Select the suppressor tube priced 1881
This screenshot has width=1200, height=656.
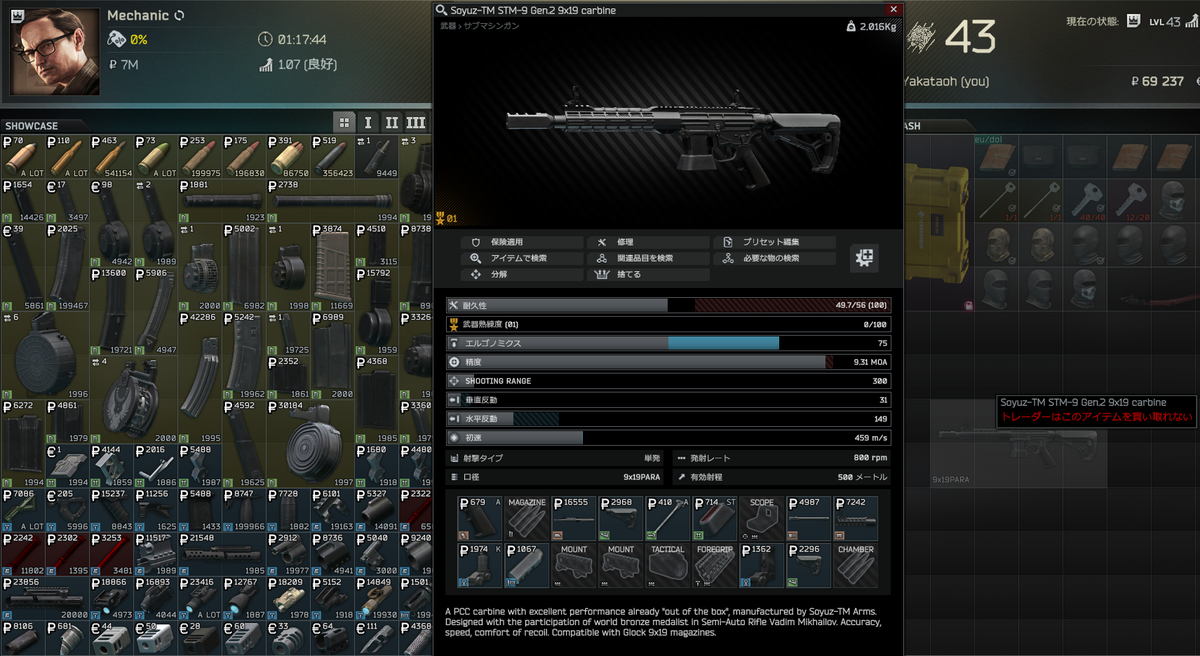[x=222, y=200]
